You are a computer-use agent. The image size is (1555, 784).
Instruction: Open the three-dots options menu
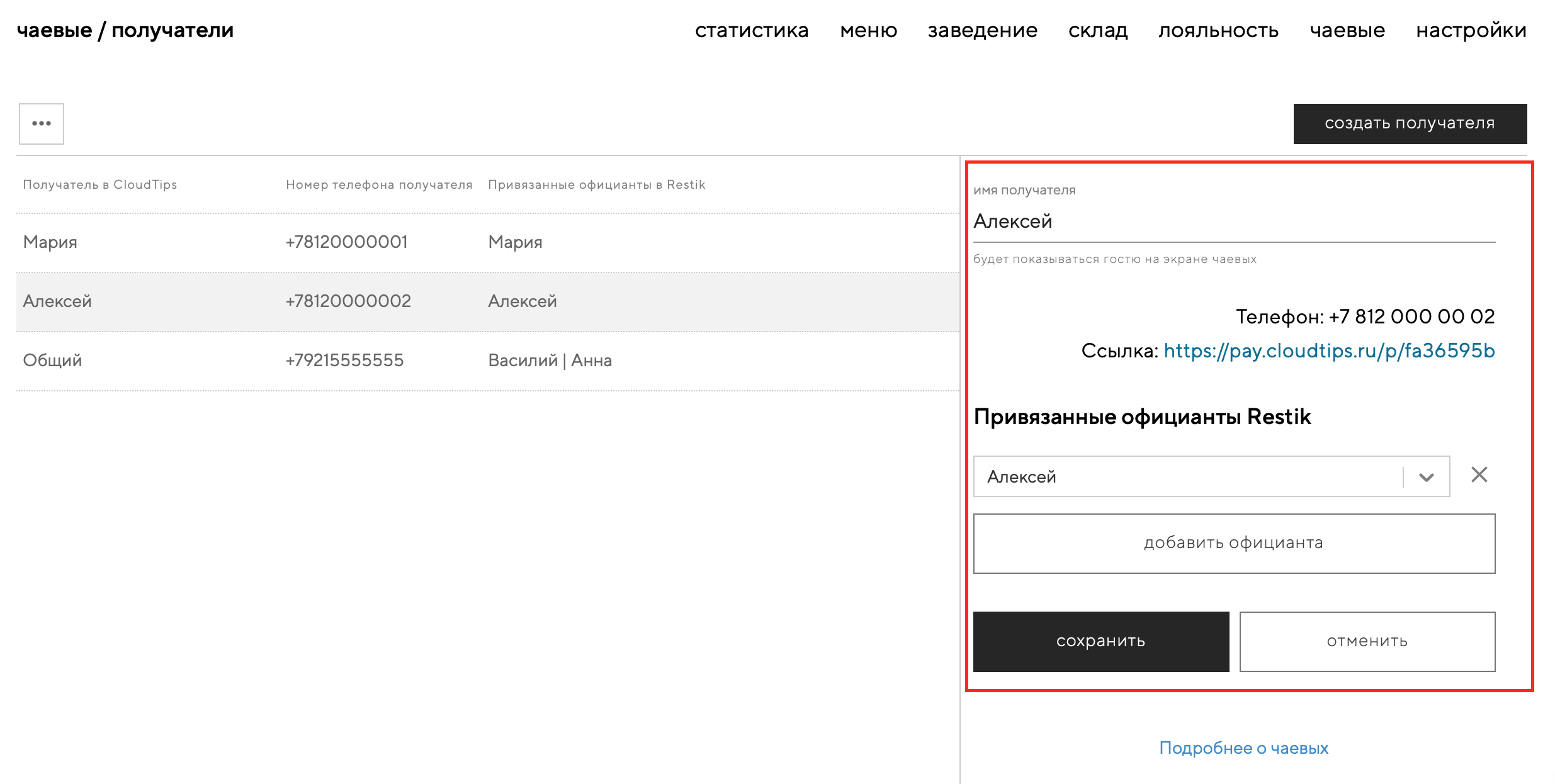point(41,124)
